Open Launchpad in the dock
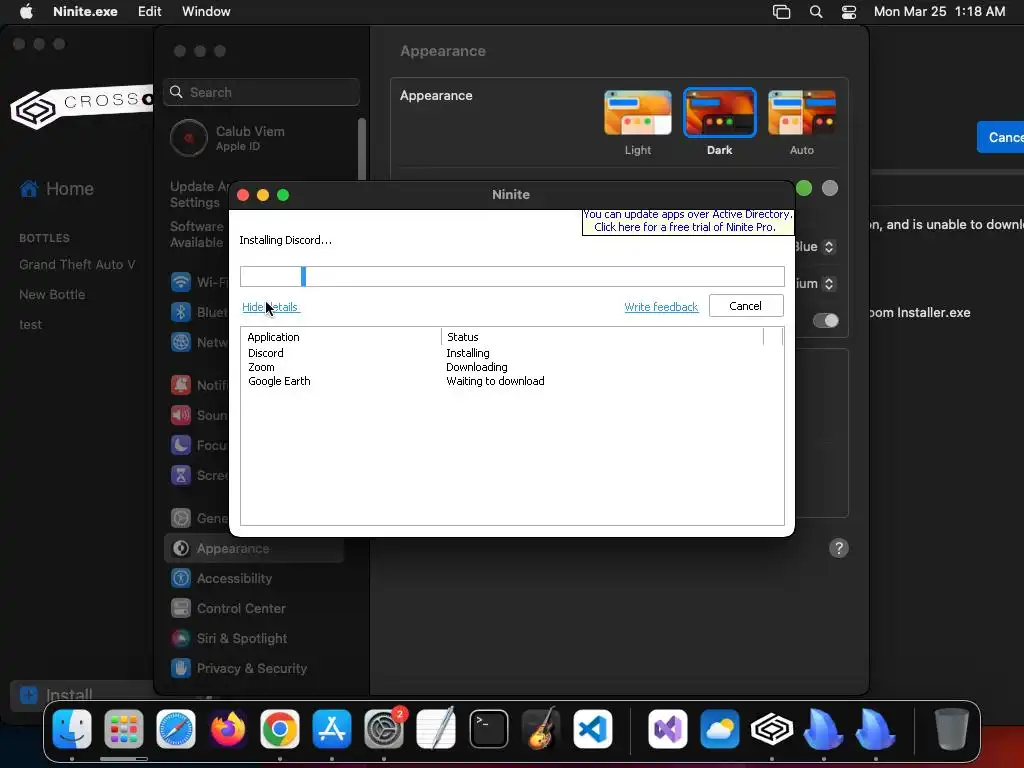This screenshot has height=768, width=1024. [x=123, y=729]
